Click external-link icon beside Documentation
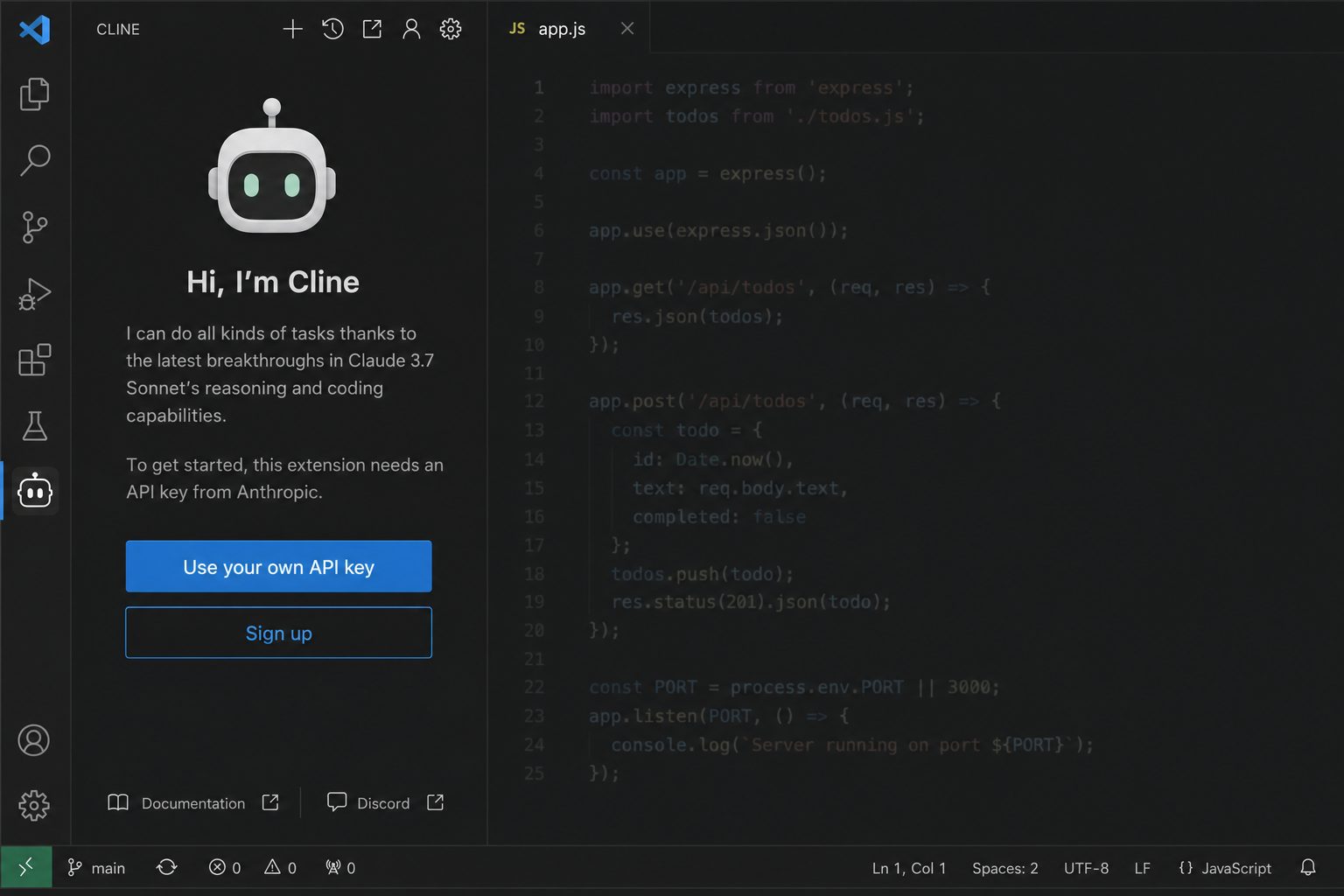Image resolution: width=1344 pixels, height=896 pixels. 270,802
